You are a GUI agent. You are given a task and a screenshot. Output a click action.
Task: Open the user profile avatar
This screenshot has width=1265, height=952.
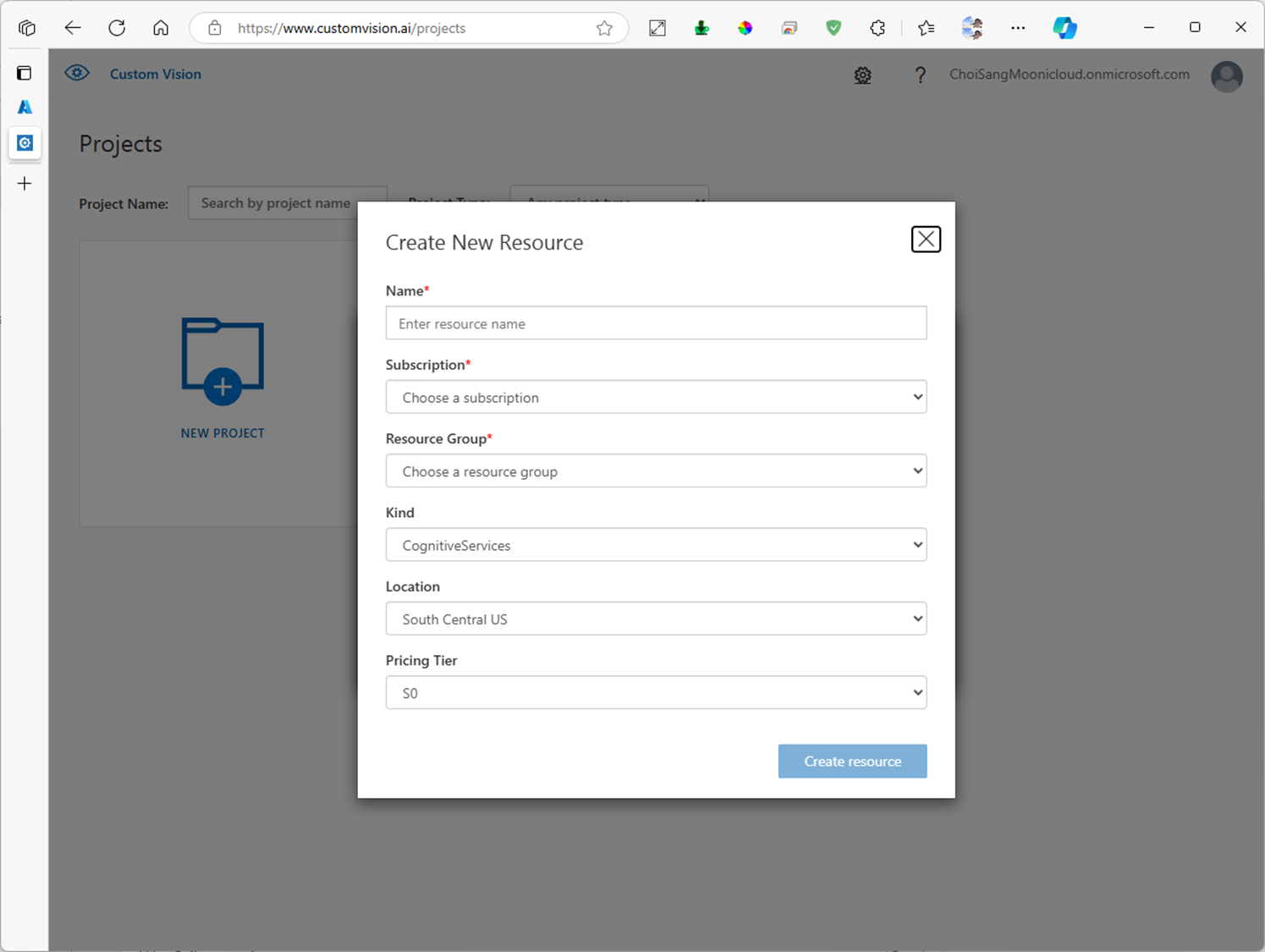(x=1226, y=76)
